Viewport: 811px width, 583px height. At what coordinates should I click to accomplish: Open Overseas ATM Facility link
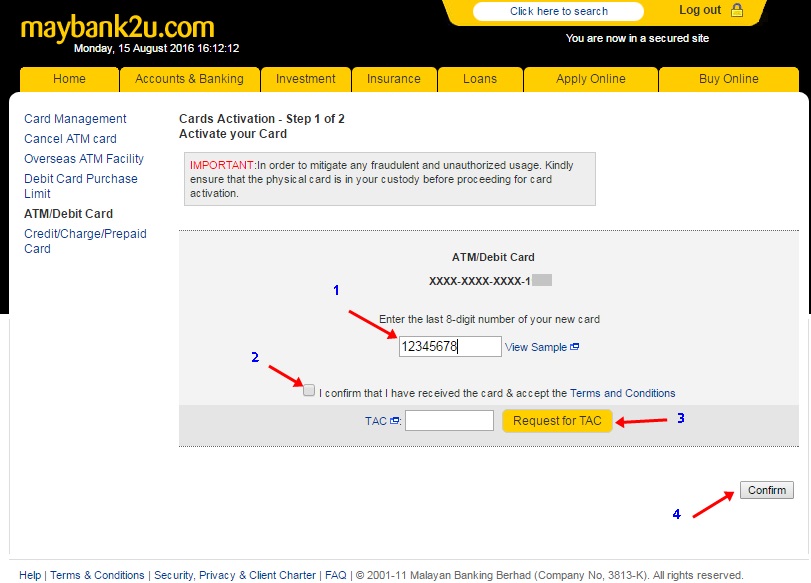84,159
